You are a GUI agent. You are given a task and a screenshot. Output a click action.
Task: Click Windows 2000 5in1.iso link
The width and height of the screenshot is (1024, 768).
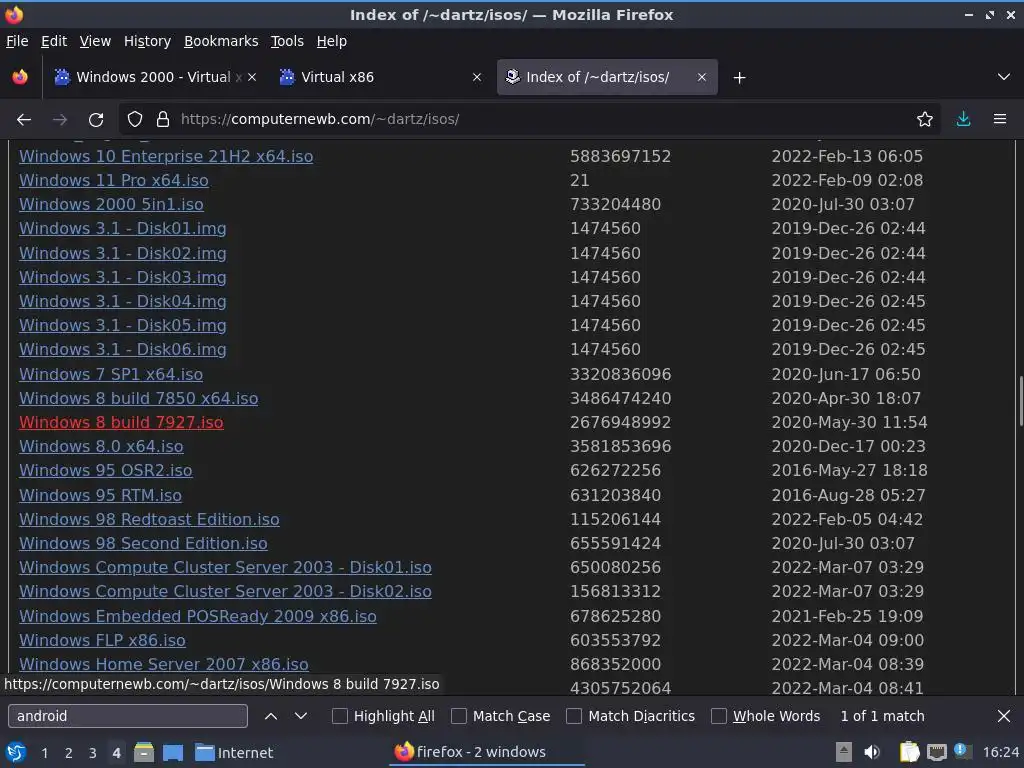[x=111, y=205]
